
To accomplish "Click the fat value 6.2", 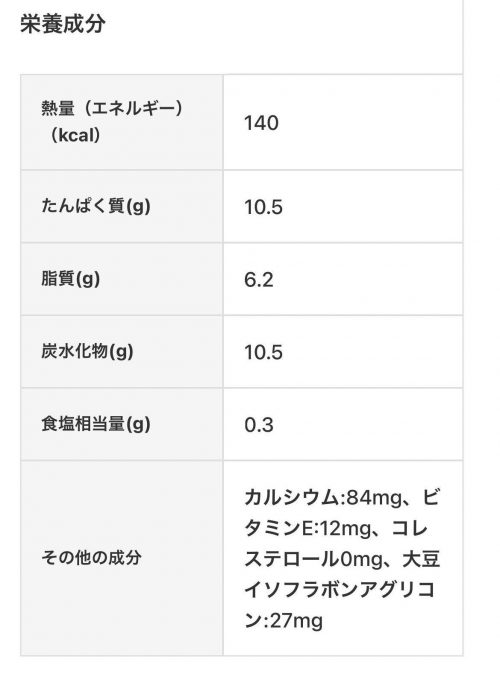I will [258, 279].
